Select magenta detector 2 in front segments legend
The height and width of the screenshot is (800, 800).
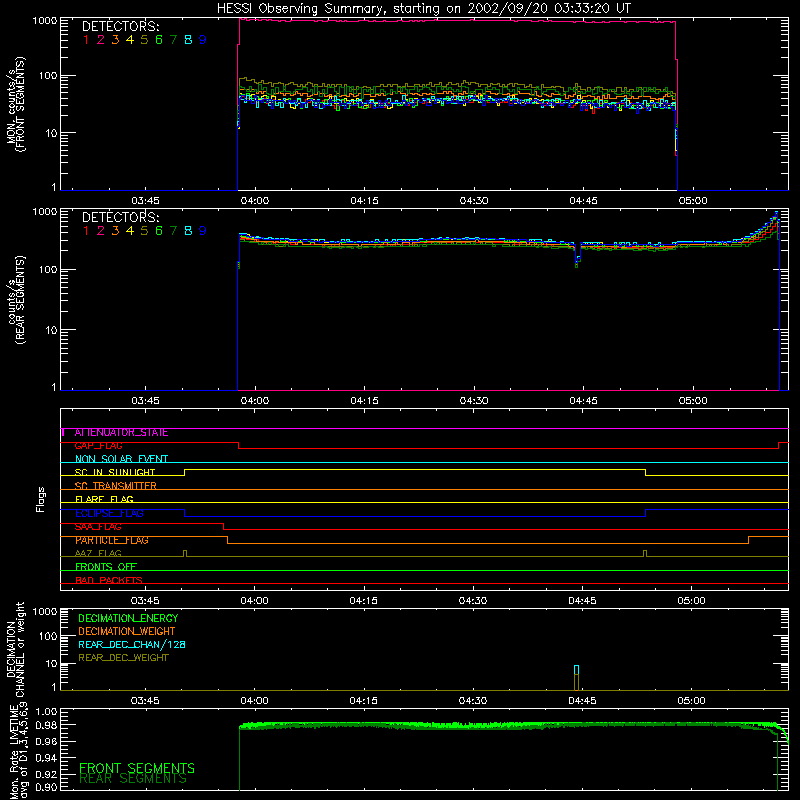101,40
